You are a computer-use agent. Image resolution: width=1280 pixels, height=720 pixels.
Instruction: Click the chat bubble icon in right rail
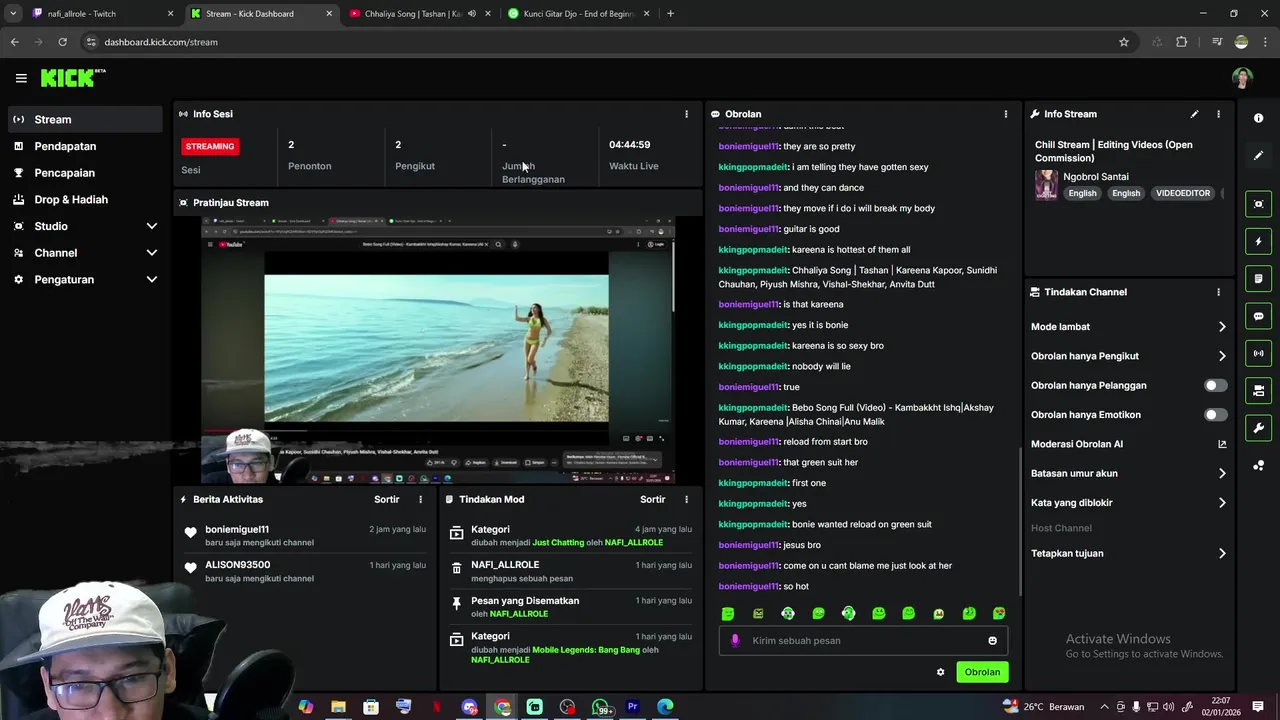pos(1258,316)
